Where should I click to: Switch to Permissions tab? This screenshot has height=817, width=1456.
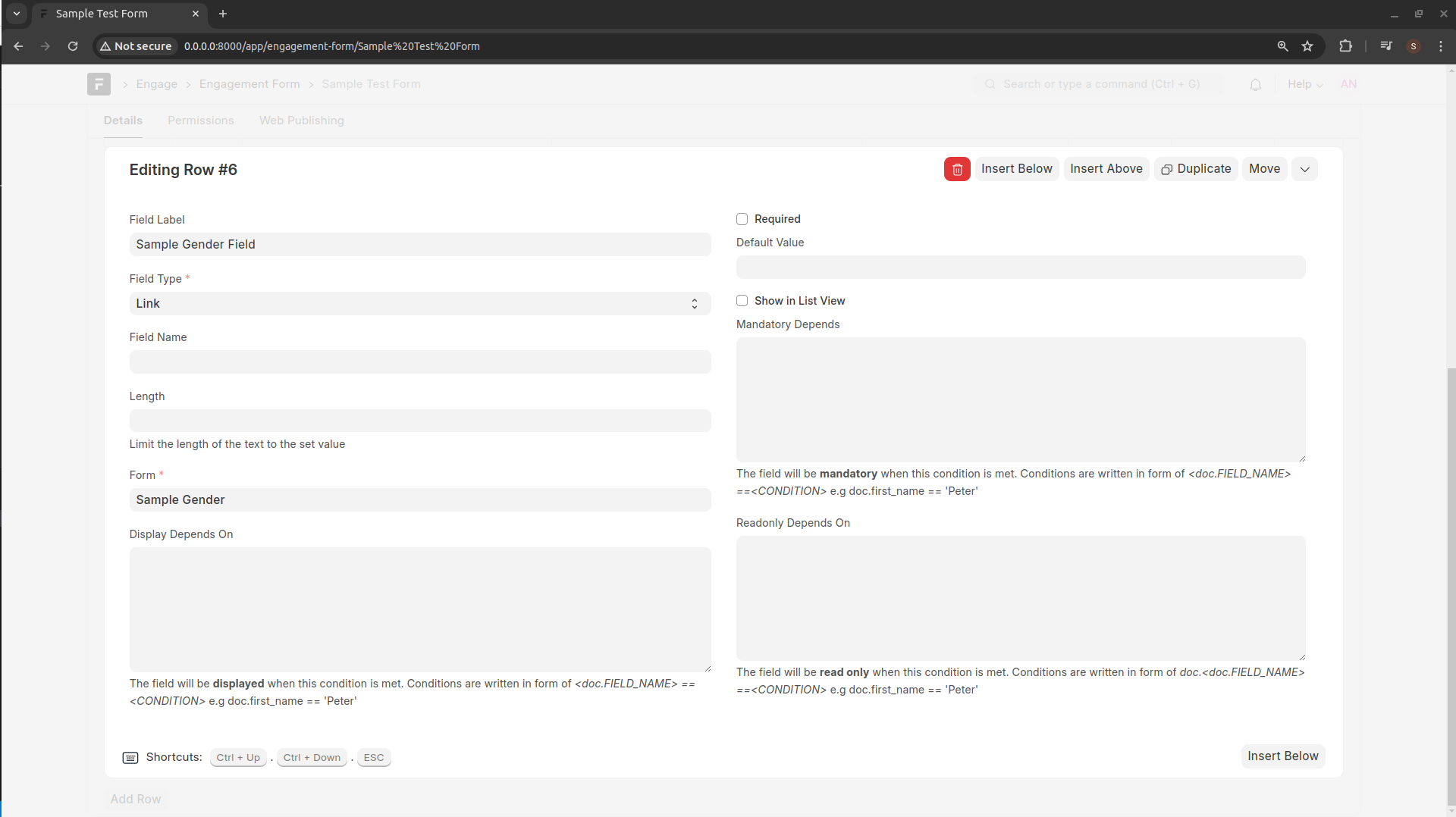201,121
